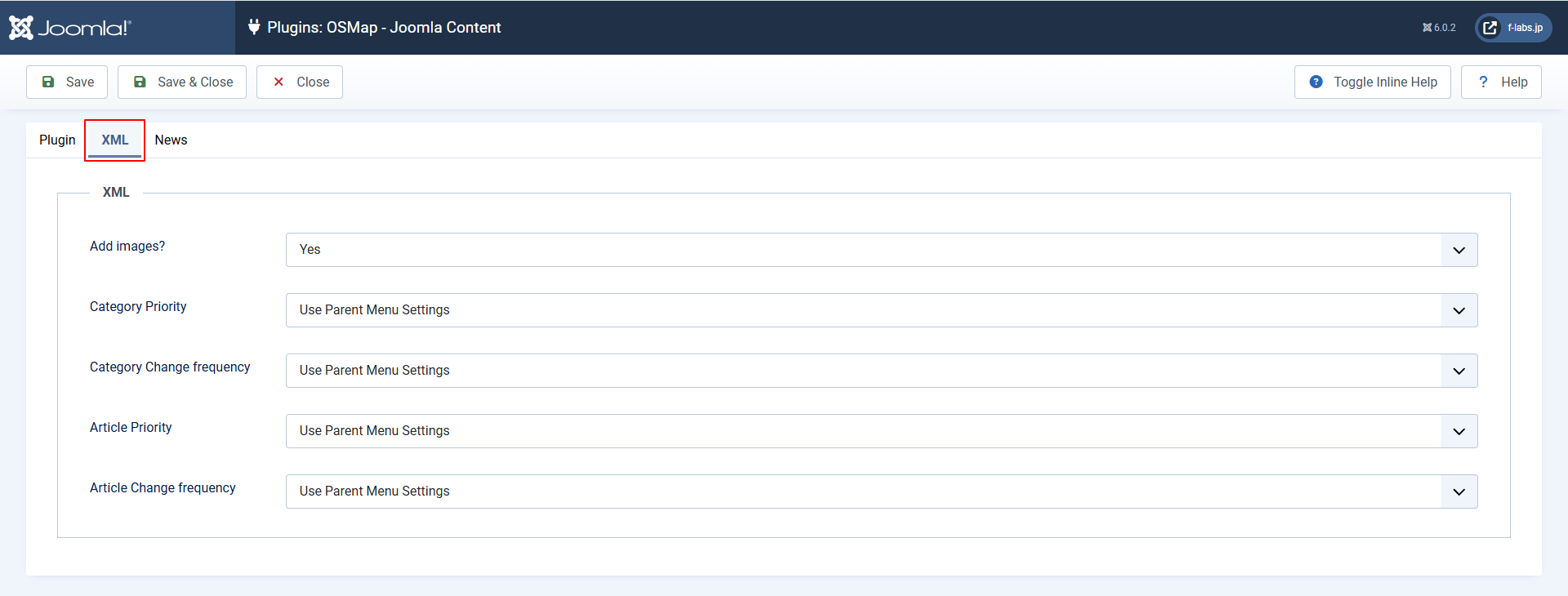This screenshot has height=596, width=1568.
Task: Expand the Category Priority dropdown
Action: (881, 310)
